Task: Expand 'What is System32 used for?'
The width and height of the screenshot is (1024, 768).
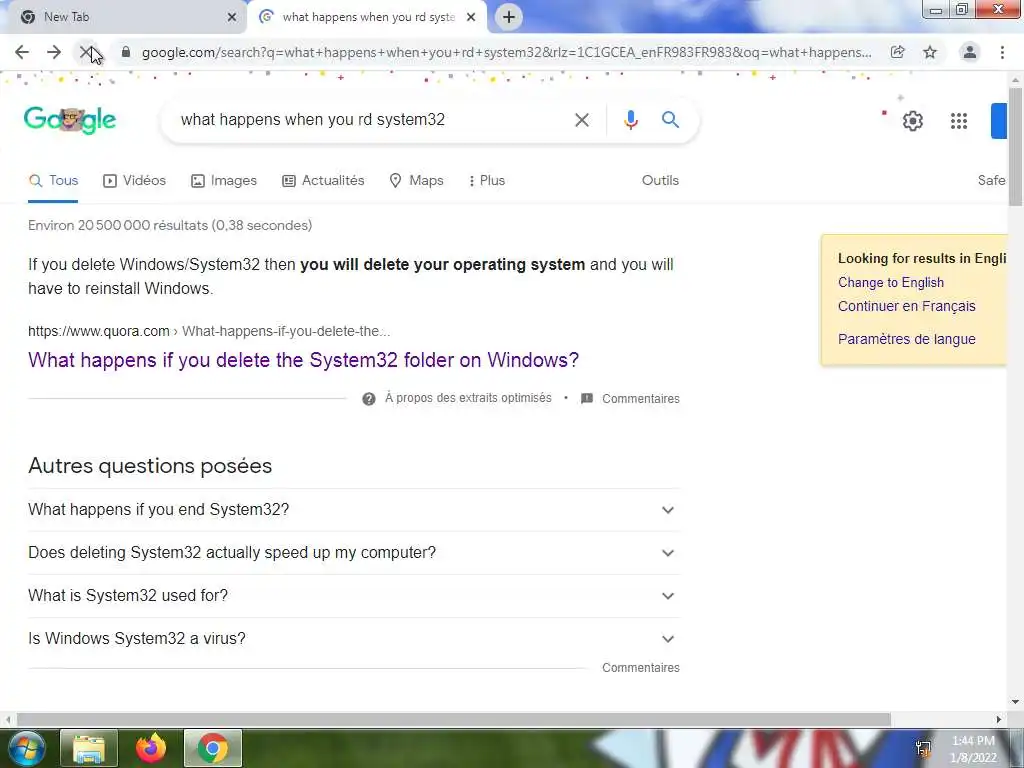Action: 353,596
